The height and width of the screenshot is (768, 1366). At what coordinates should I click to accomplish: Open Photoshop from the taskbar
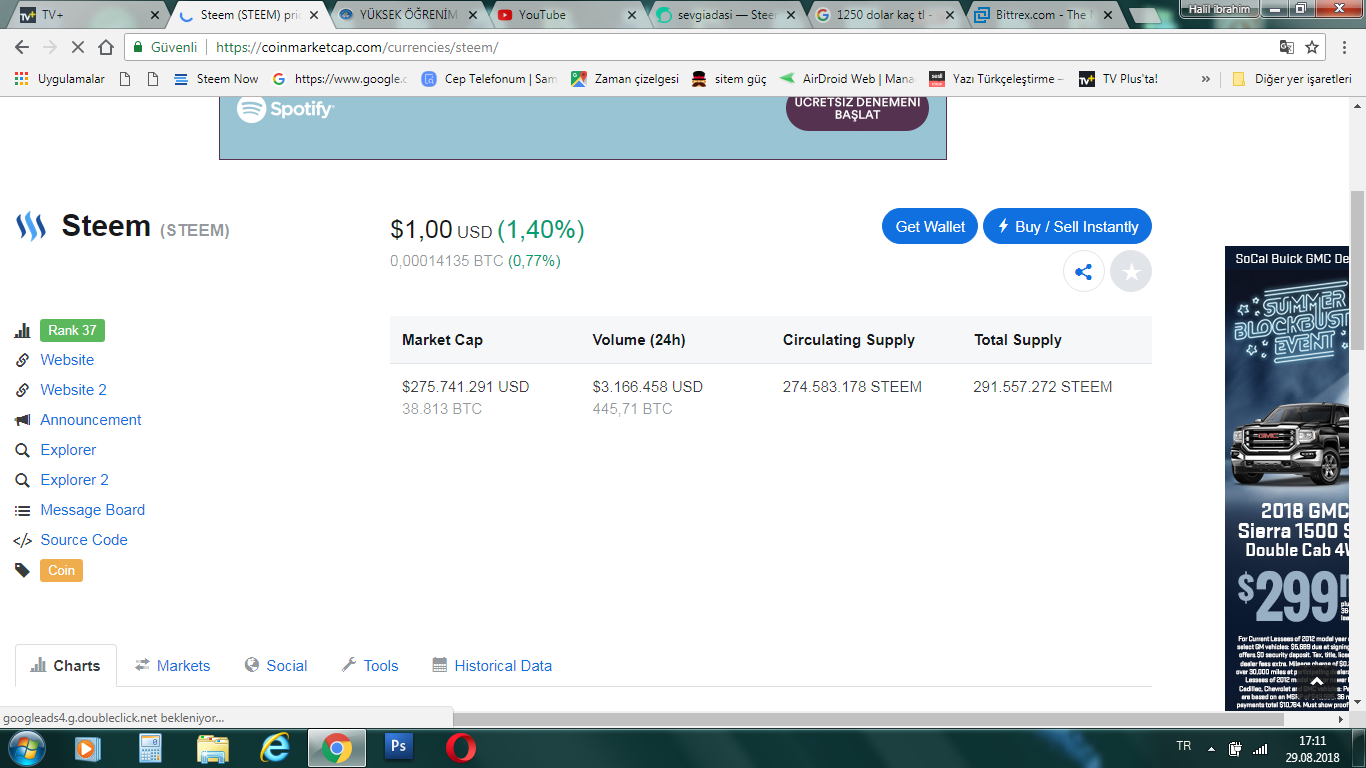point(398,748)
